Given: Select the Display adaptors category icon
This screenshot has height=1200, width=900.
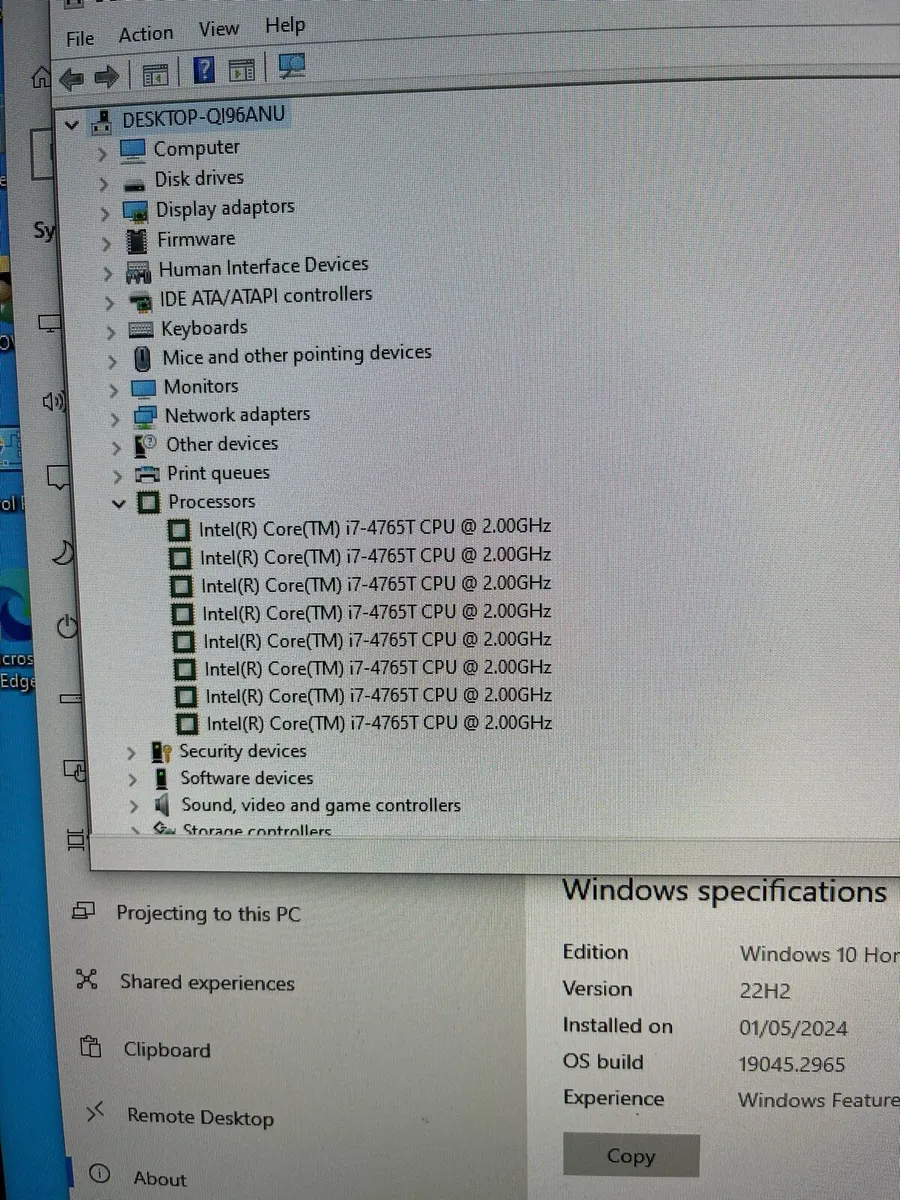Looking at the screenshot, I should point(135,211).
